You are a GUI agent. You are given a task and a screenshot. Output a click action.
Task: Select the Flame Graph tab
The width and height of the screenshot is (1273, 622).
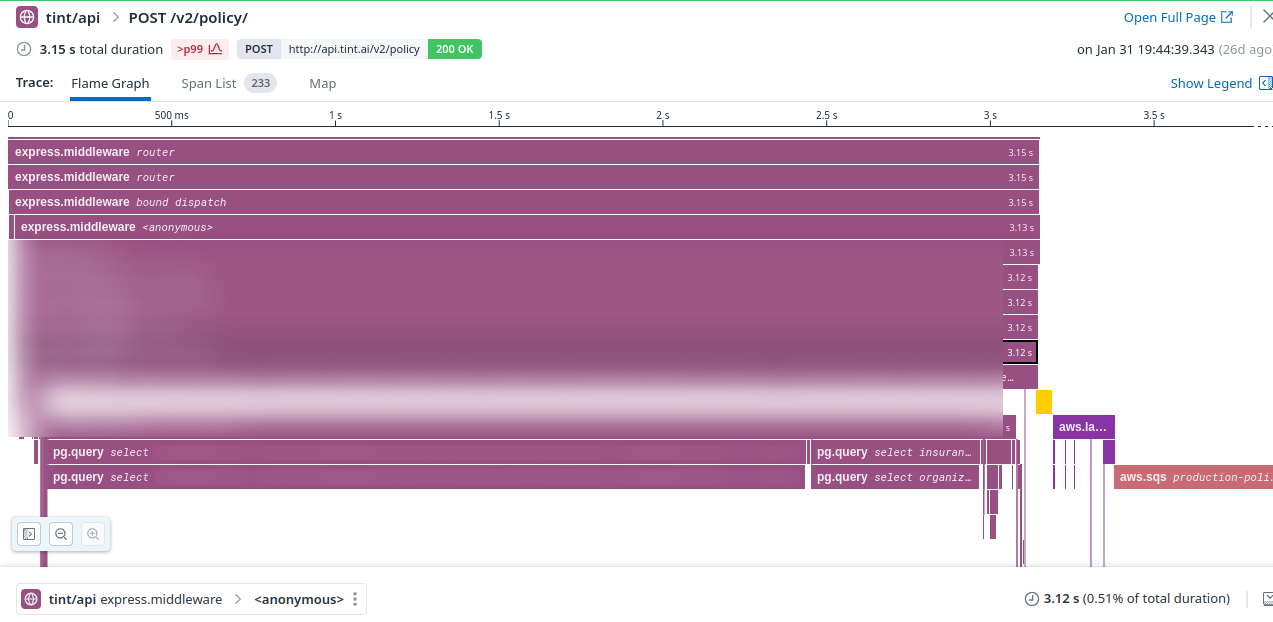tap(110, 83)
